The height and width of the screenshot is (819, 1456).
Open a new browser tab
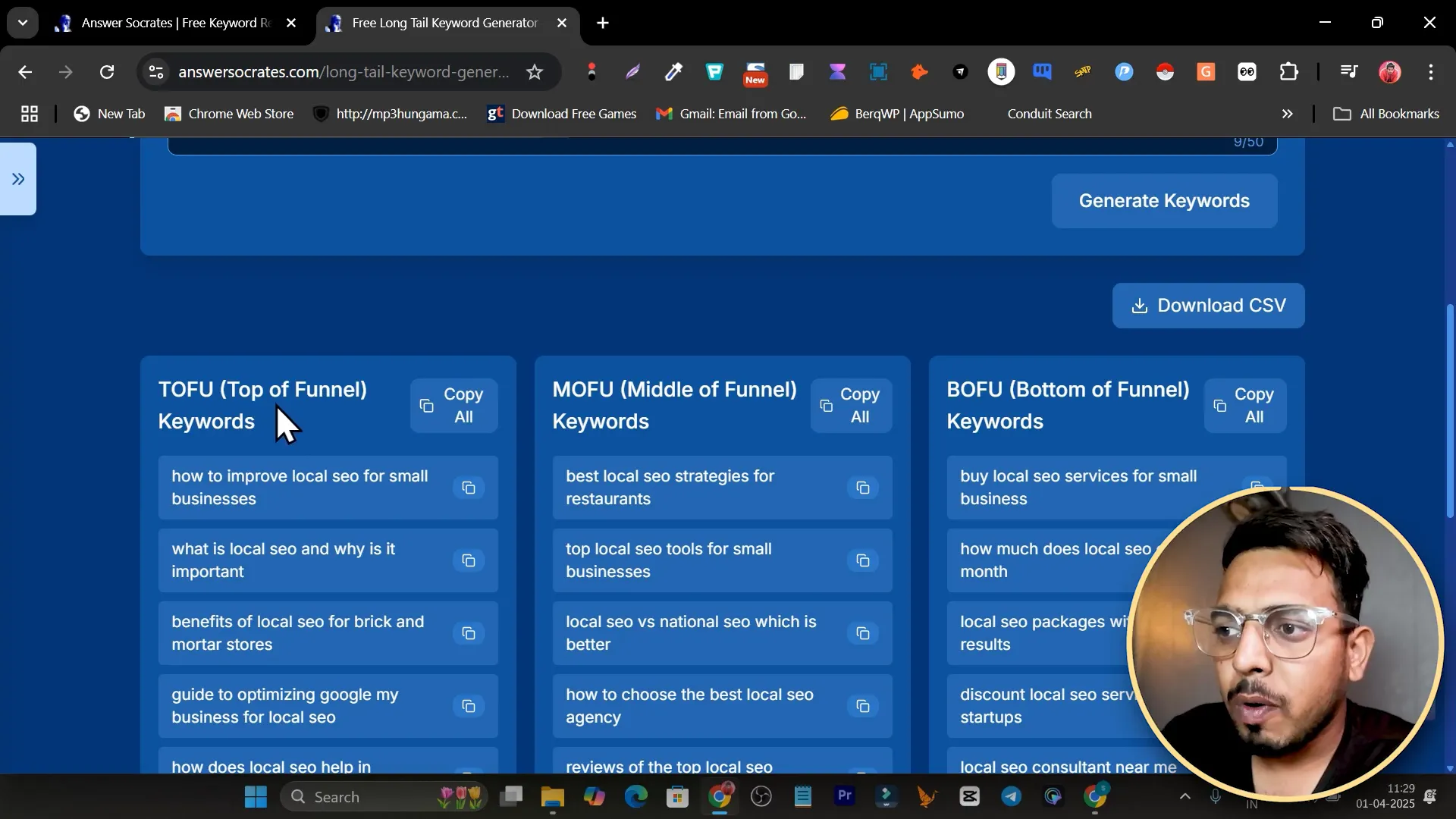(603, 23)
